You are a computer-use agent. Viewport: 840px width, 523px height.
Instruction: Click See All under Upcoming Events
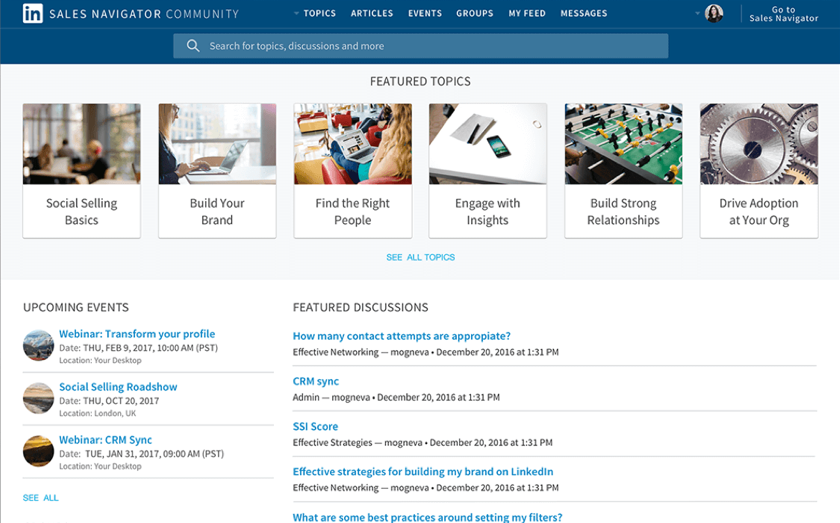click(41, 498)
